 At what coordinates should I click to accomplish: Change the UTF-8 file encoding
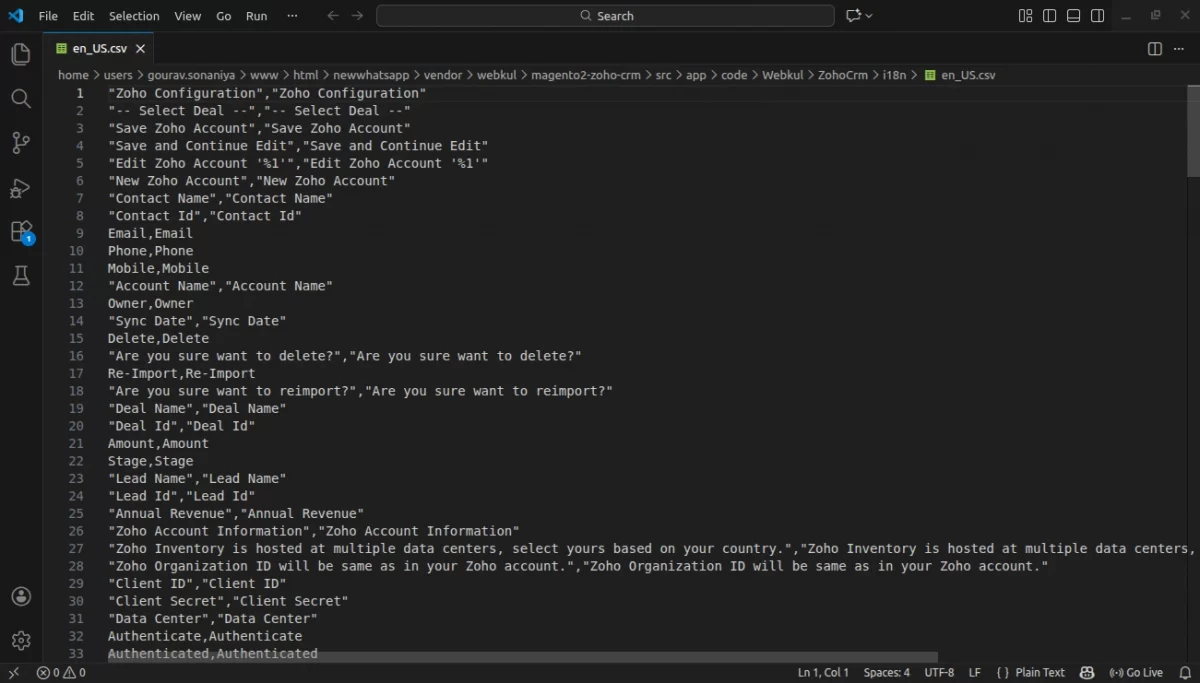[939, 673]
